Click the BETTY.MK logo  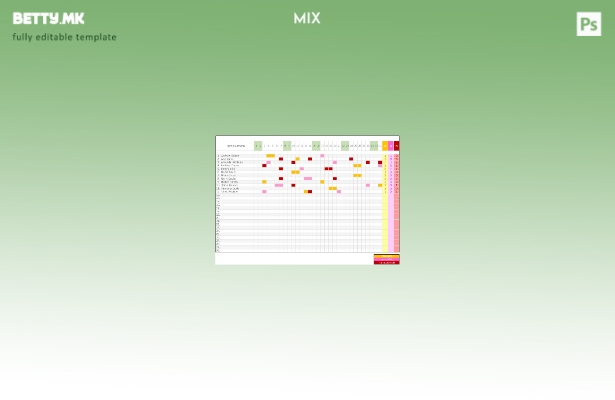pyautogui.click(x=48, y=18)
